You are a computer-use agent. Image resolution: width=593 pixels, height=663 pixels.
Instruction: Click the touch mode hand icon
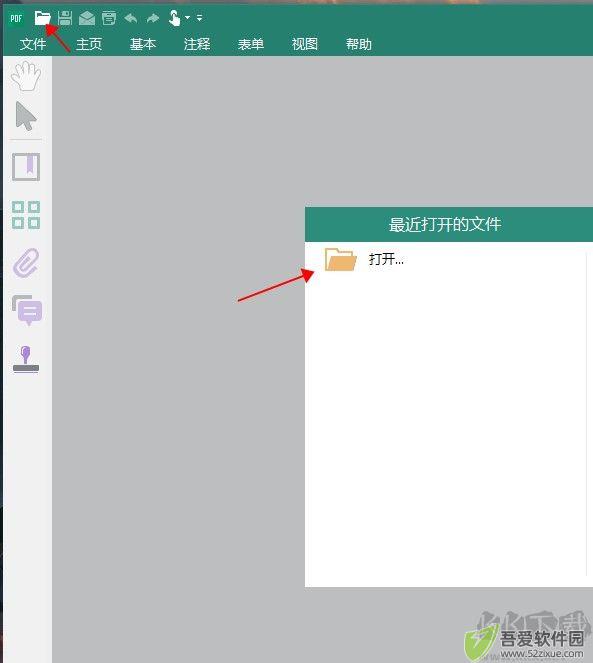(x=174, y=18)
